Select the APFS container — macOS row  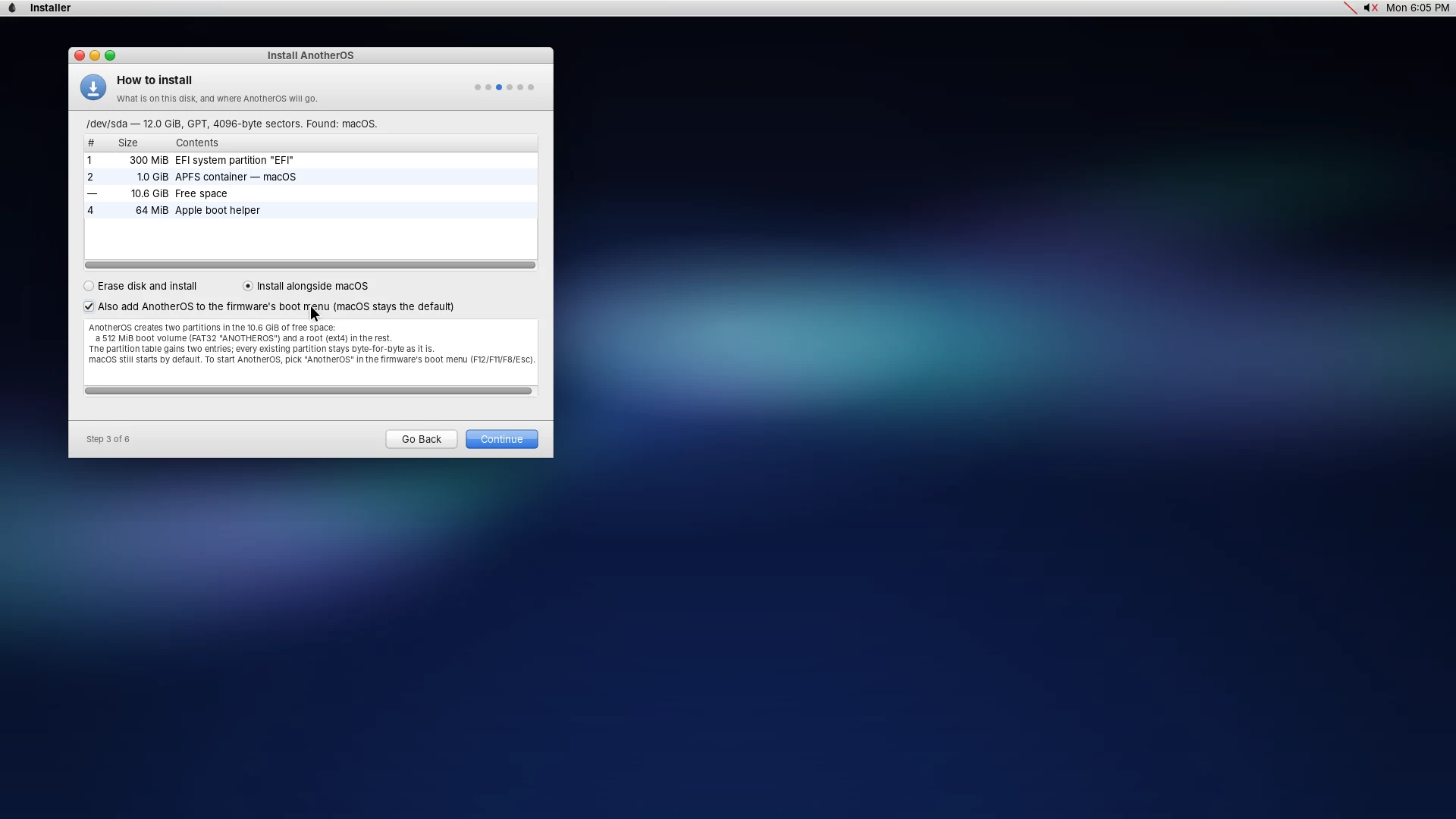311,177
